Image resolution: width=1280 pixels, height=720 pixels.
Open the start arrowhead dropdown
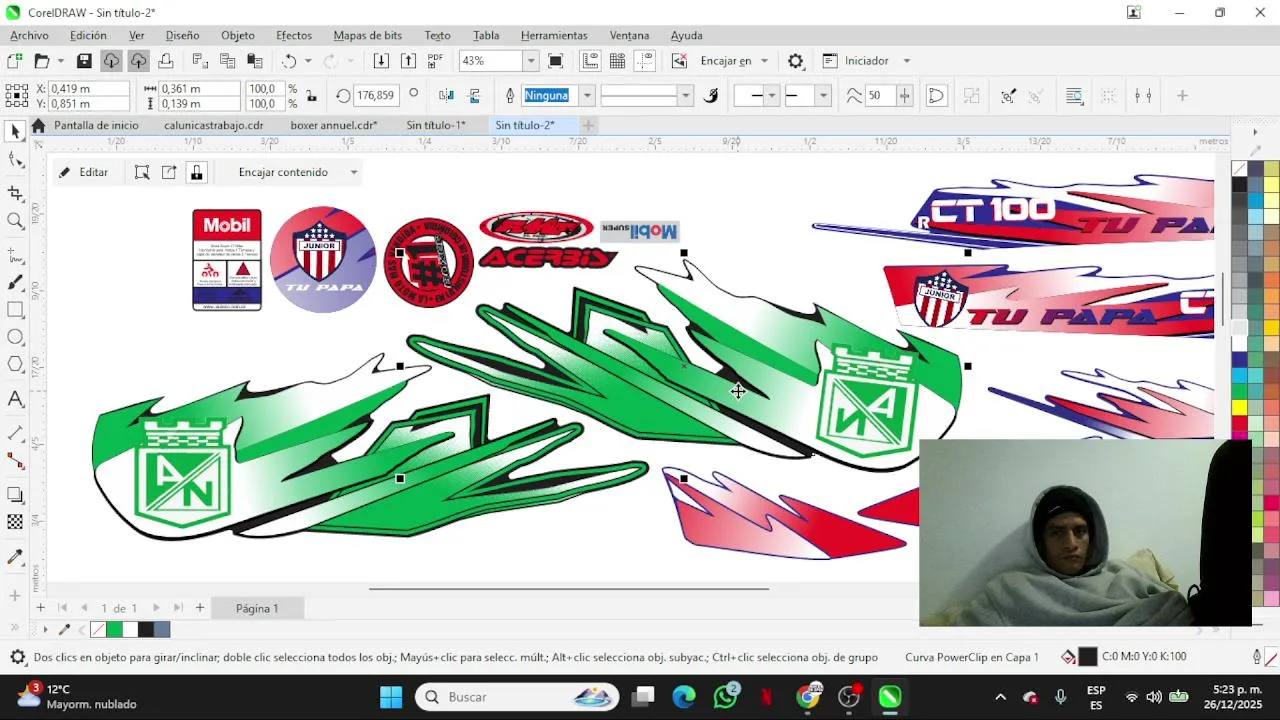tap(771, 96)
